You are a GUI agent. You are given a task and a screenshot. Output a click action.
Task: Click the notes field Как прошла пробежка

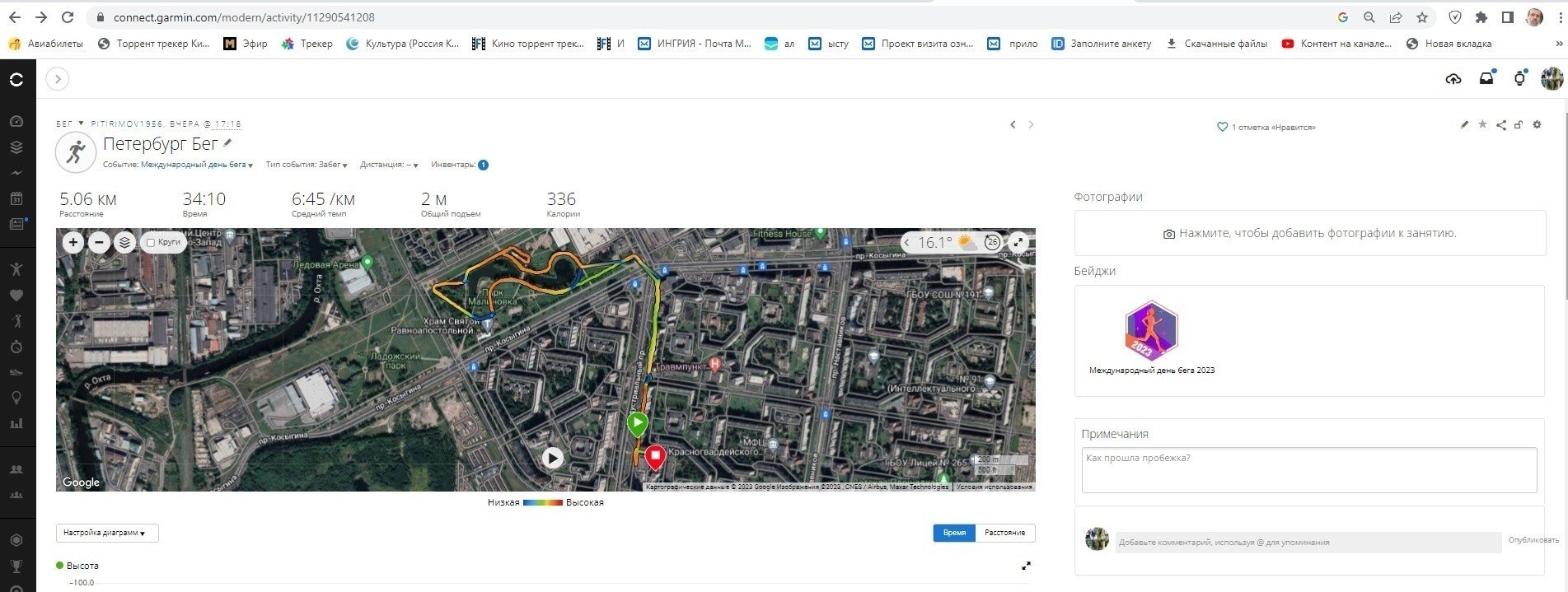1309,470
